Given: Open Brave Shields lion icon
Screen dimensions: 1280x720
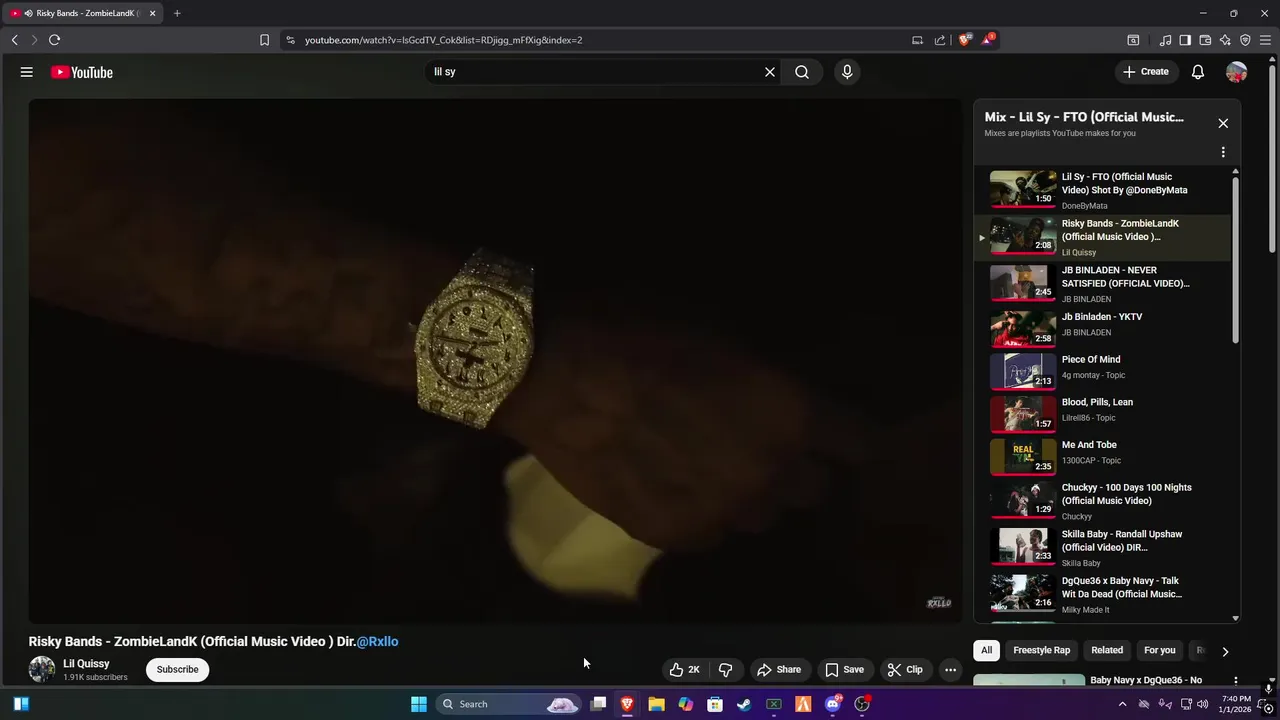Looking at the screenshot, I should tap(965, 40).
